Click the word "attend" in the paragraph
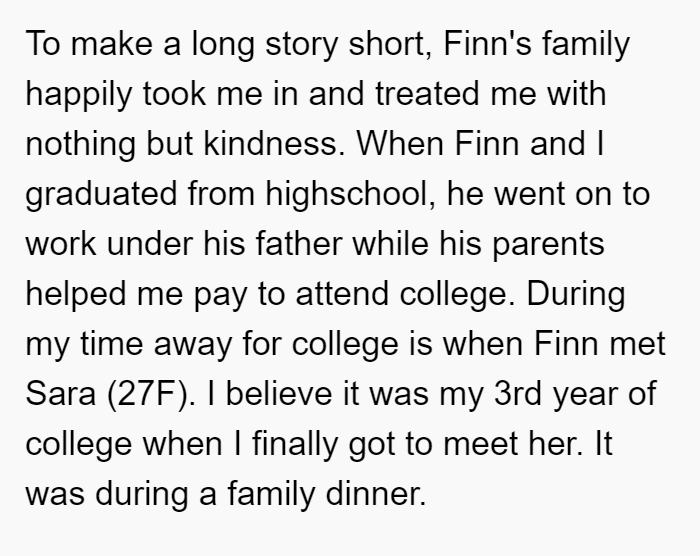Viewport: 700px width, 556px height. (342, 294)
